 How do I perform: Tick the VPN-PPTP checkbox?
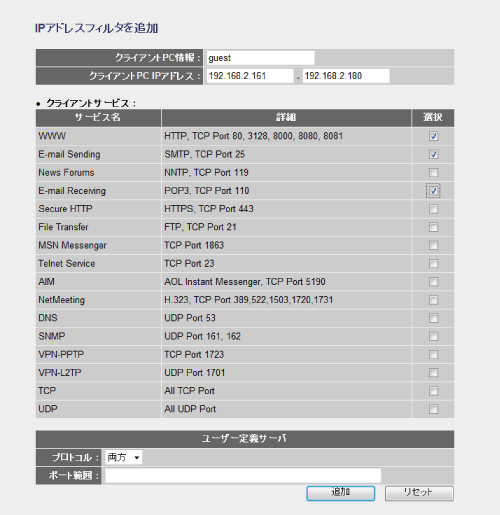pos(433,354)
